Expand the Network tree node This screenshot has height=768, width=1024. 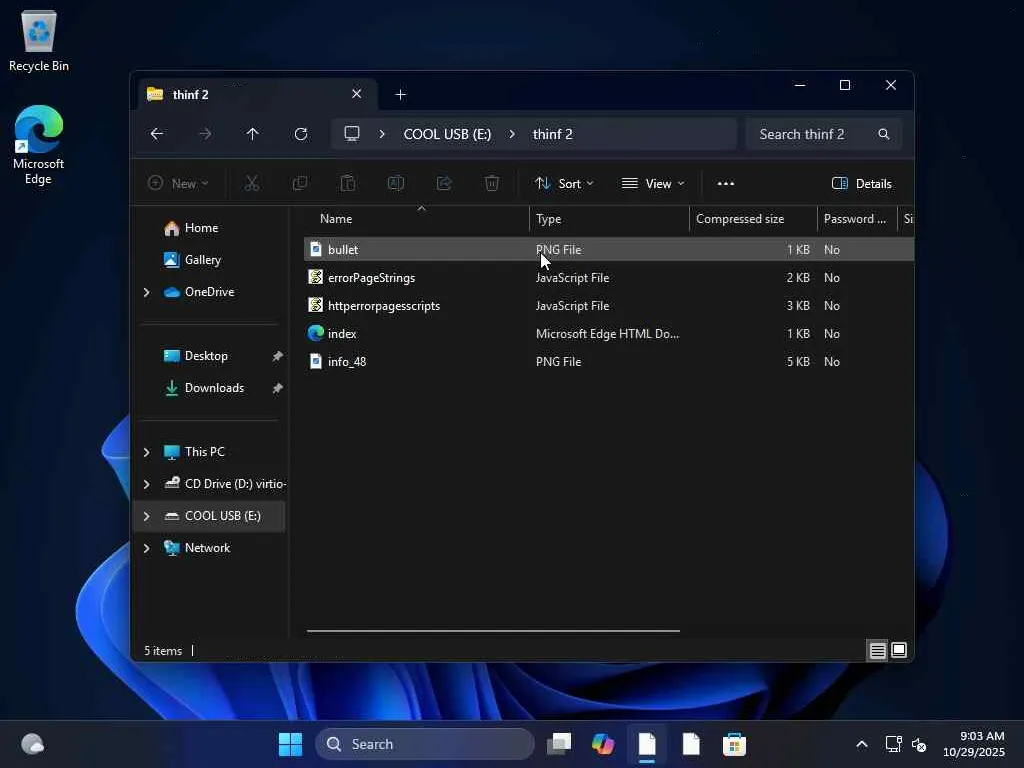point(146,548)
